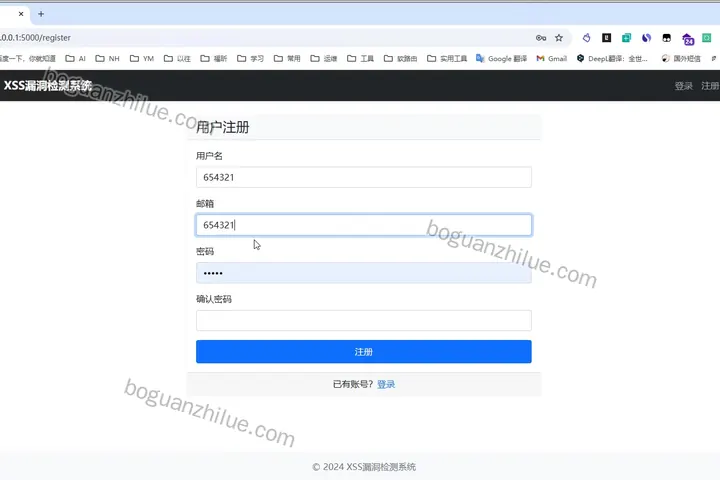Follow the 登录 link beside 已有账号?
Screen dimensions: 720x480
pos(386,384)
